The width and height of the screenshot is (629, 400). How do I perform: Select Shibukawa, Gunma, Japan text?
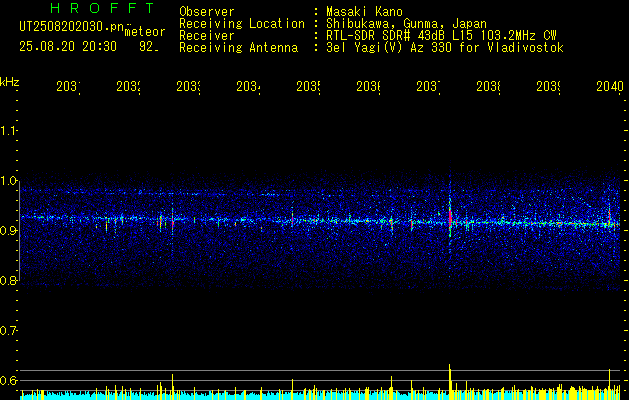click(406, 24)
